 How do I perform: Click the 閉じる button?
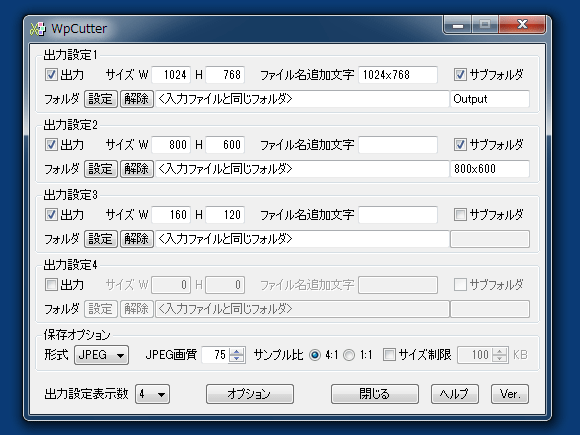[x=375, y=394]
